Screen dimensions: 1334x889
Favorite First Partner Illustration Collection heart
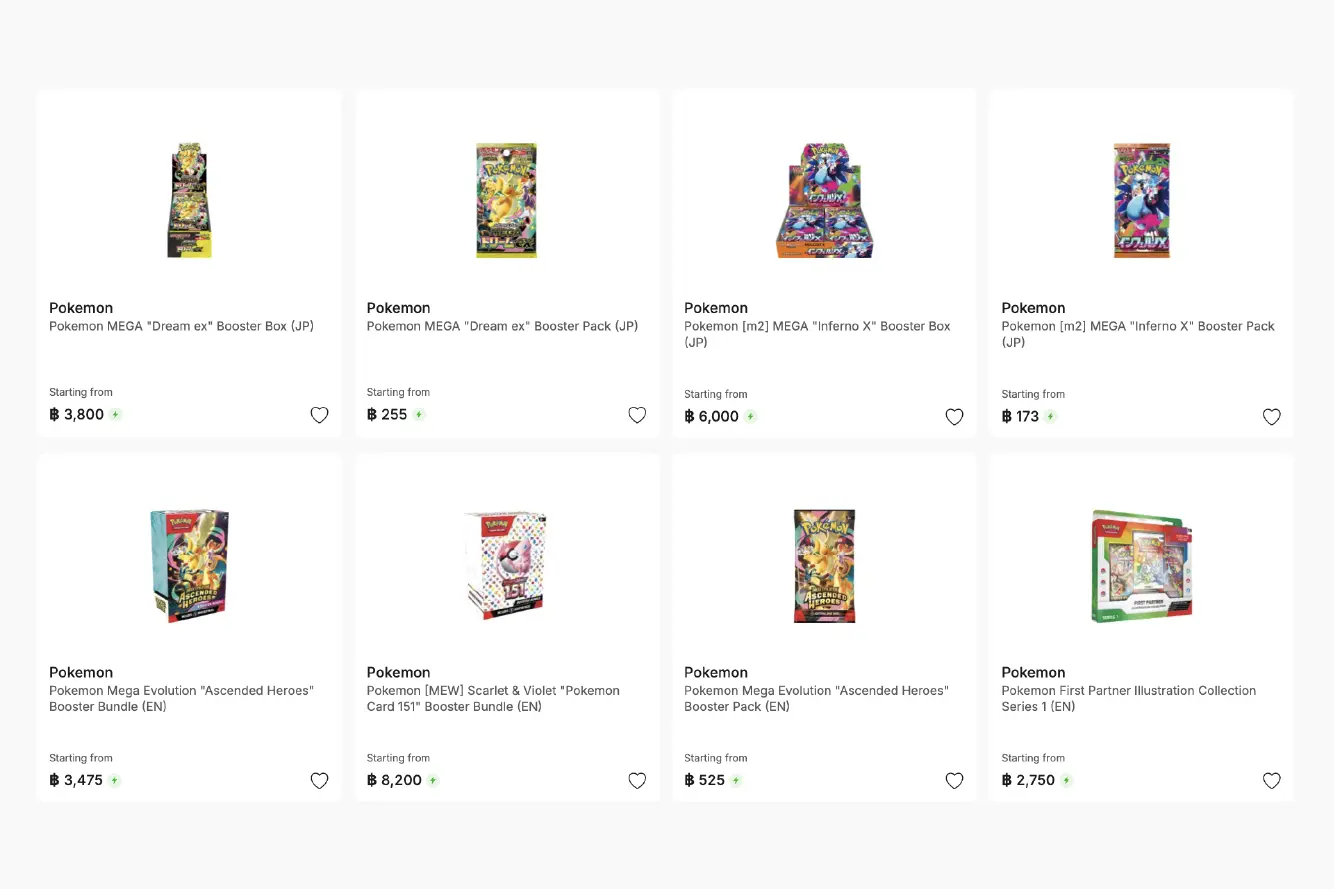[x=1271, y=781]
